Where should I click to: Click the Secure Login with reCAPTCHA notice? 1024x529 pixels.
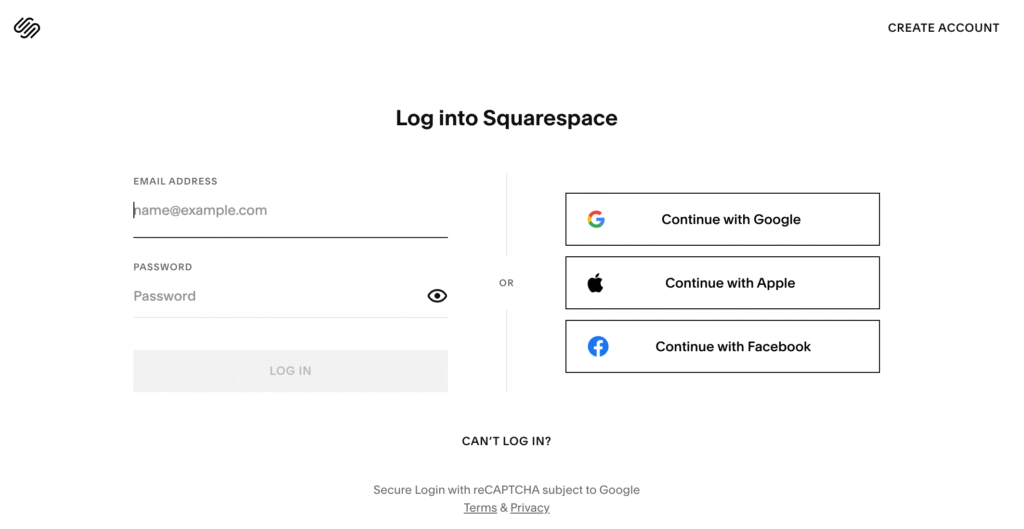pos(506,490)
